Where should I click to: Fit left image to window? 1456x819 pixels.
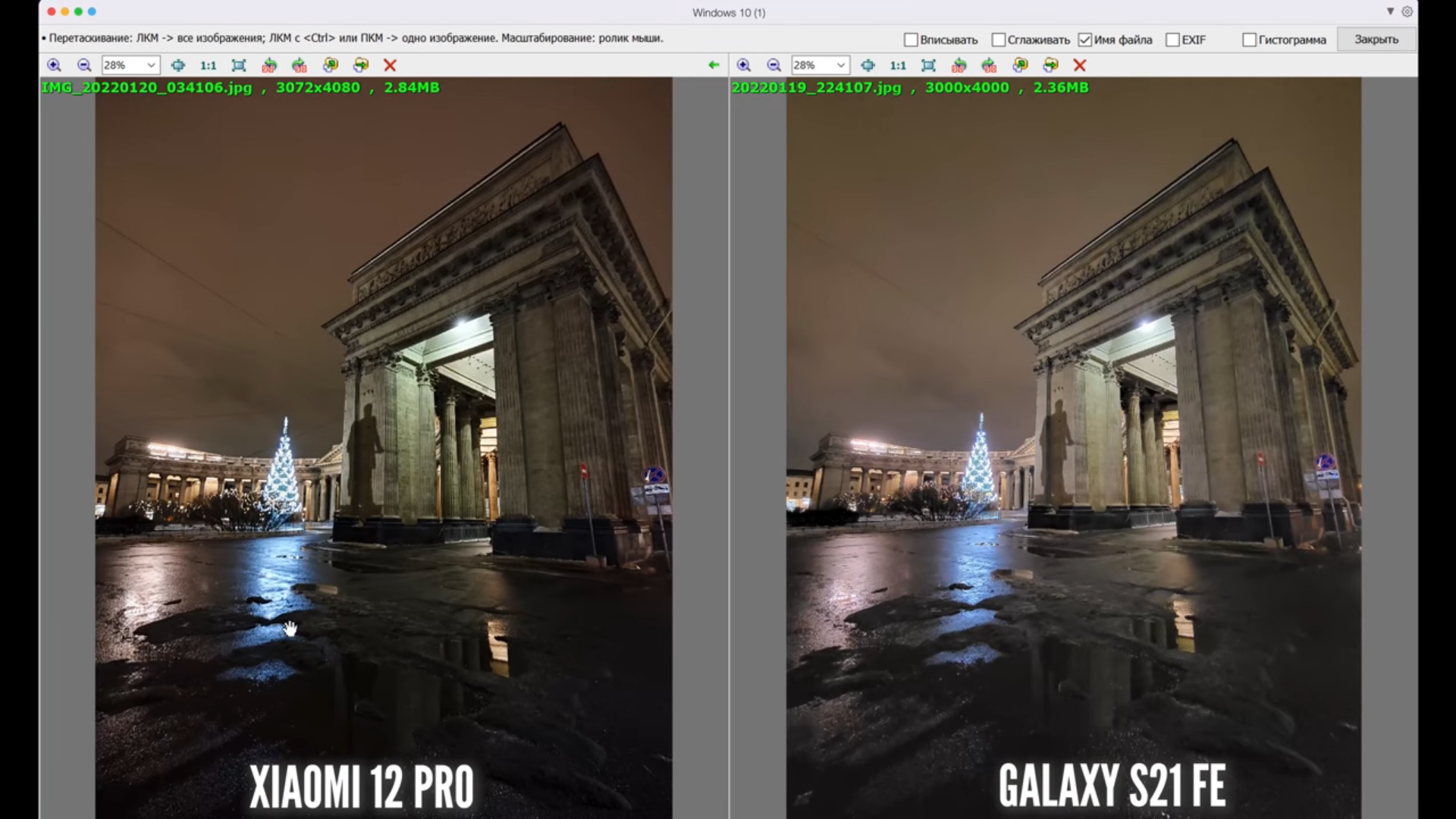[239, 65]
